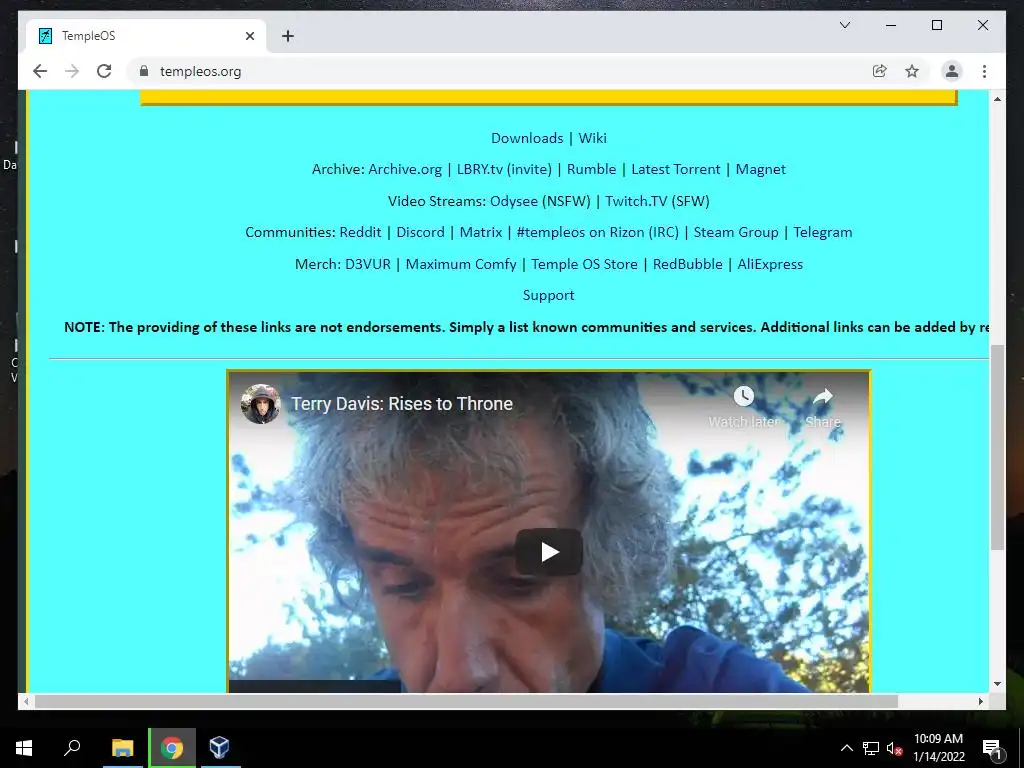
Task: Open the Rumble archive link
Action: (x=591, y=169)
